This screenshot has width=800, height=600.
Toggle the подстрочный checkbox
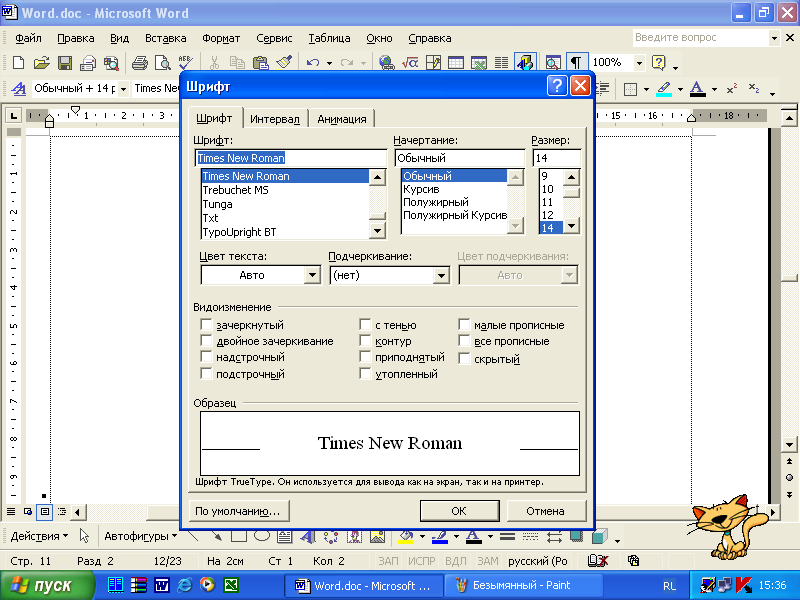point(206,374)
